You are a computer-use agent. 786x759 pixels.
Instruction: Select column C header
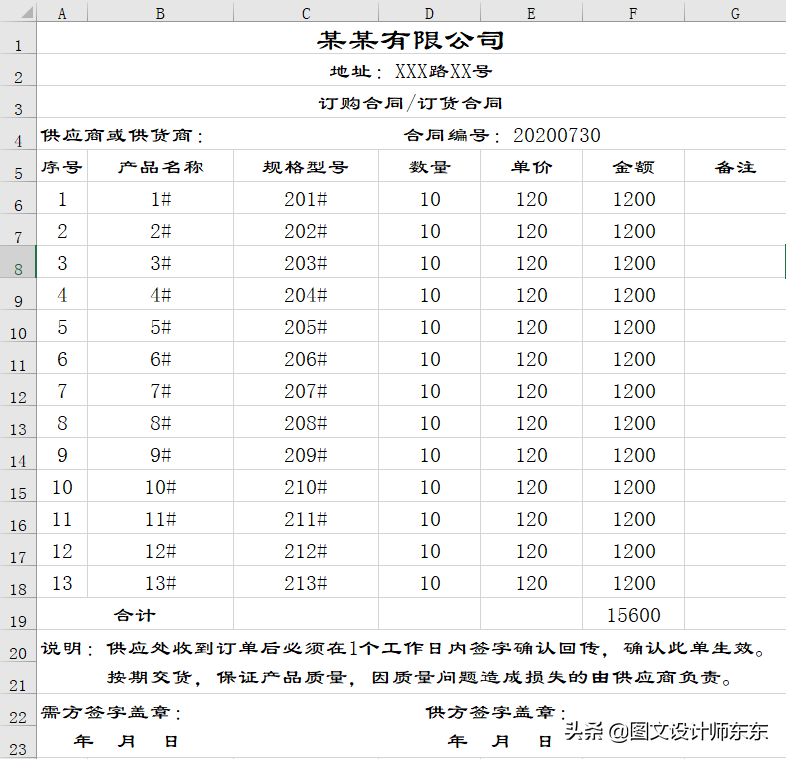click(x=306, y=12)
